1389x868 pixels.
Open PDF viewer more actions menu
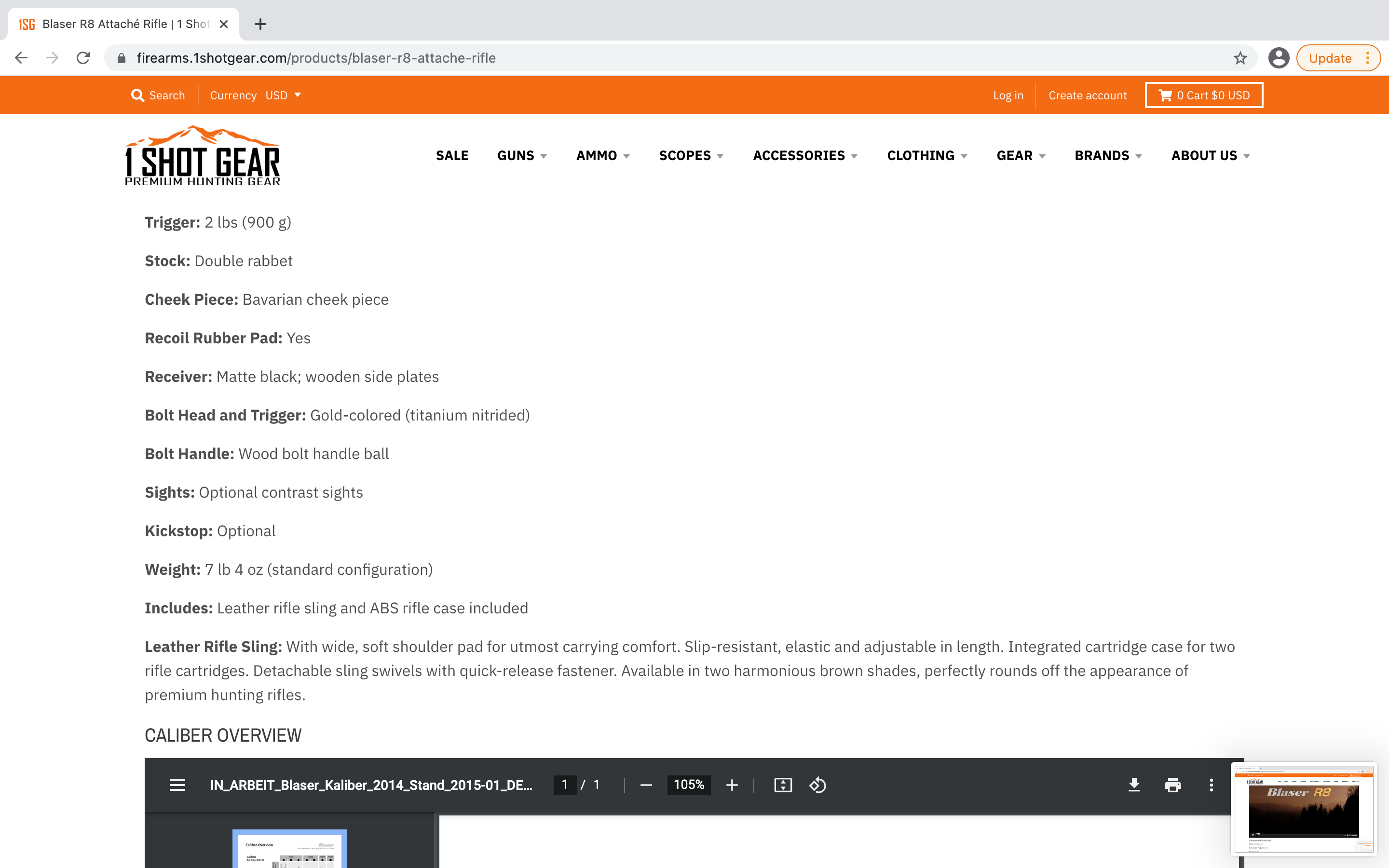coord(1211,785)
